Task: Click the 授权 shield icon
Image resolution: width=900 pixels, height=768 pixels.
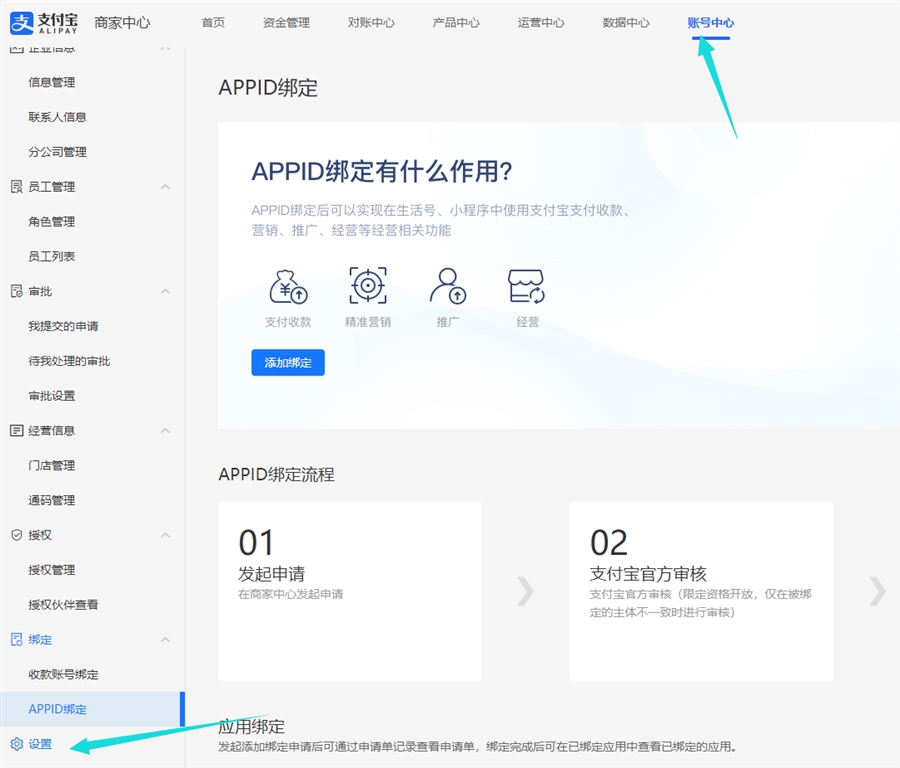Action: [17, 535]
